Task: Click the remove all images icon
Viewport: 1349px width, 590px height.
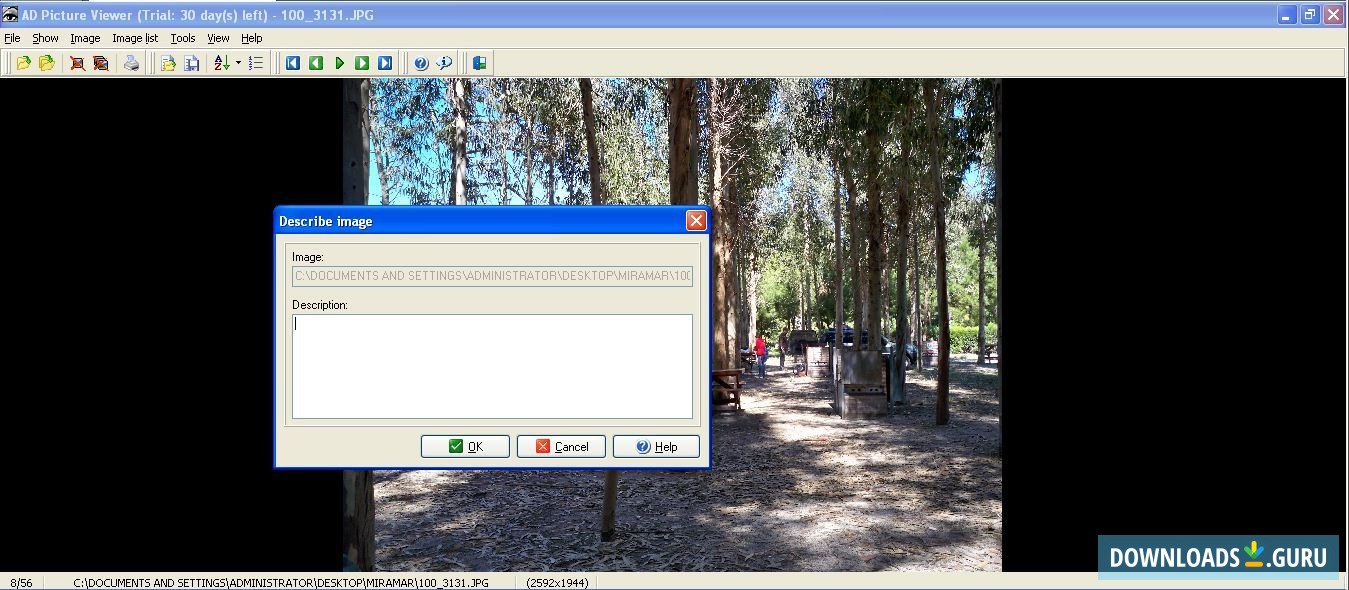Action: click(x=100, y=63)
